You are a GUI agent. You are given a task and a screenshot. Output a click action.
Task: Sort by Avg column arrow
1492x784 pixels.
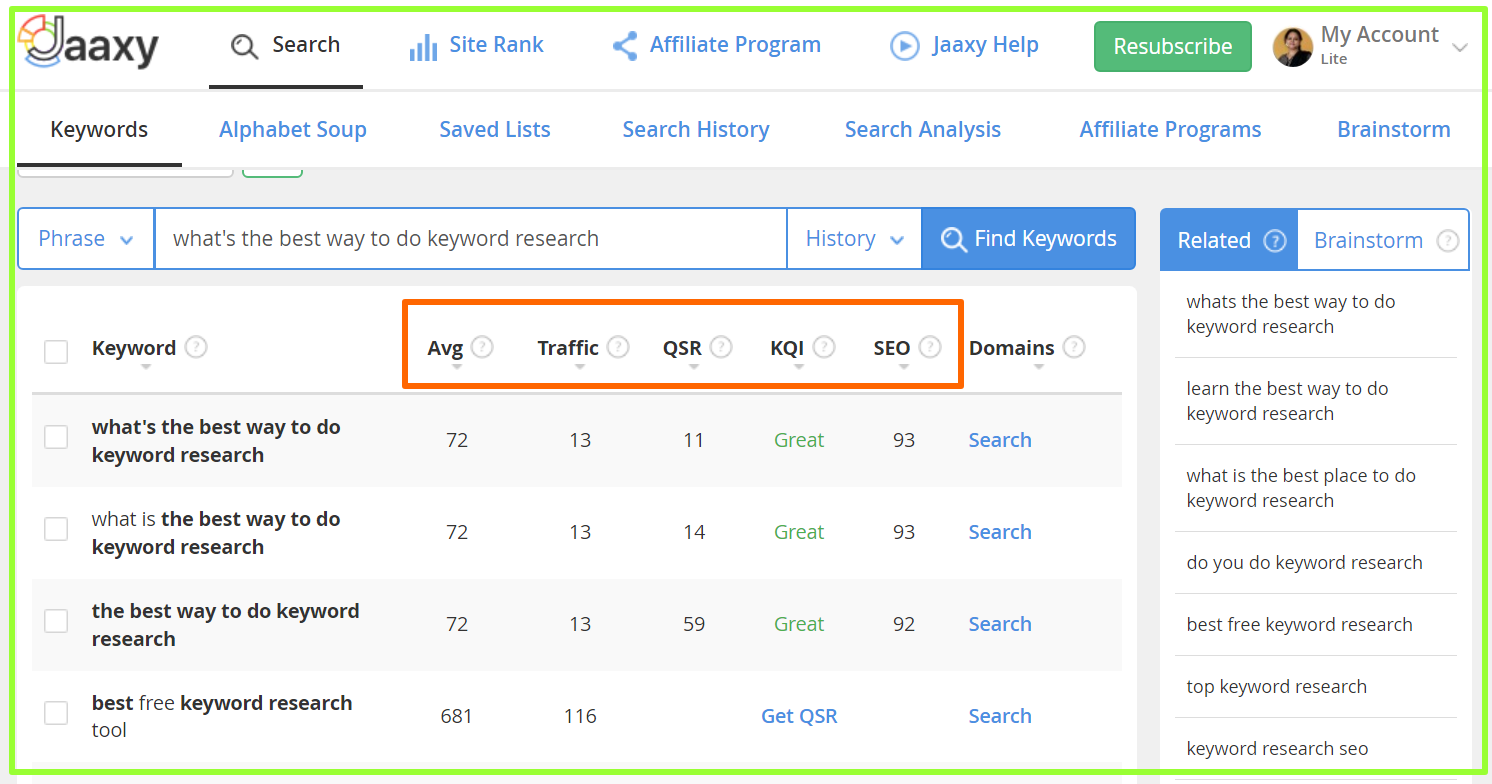point(457,367)
